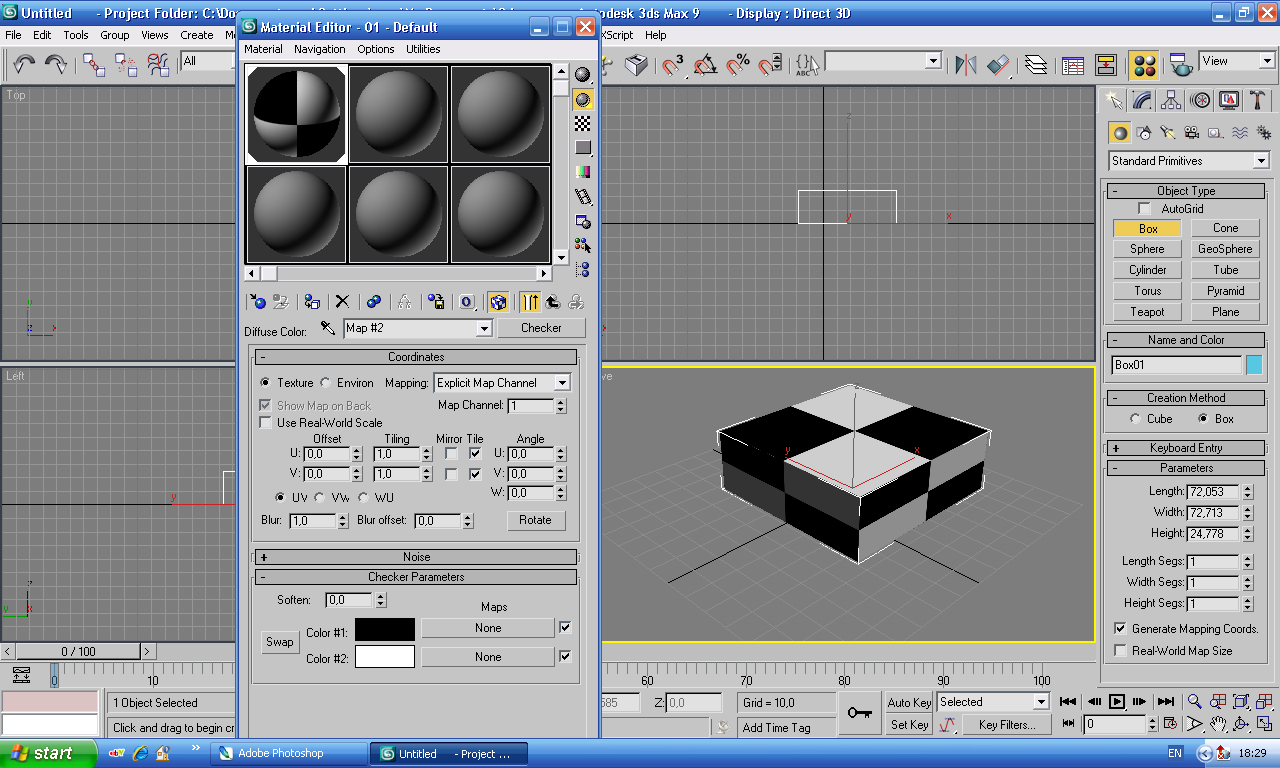Uncheck Generate Mapping Coords.

point(1120,629)
